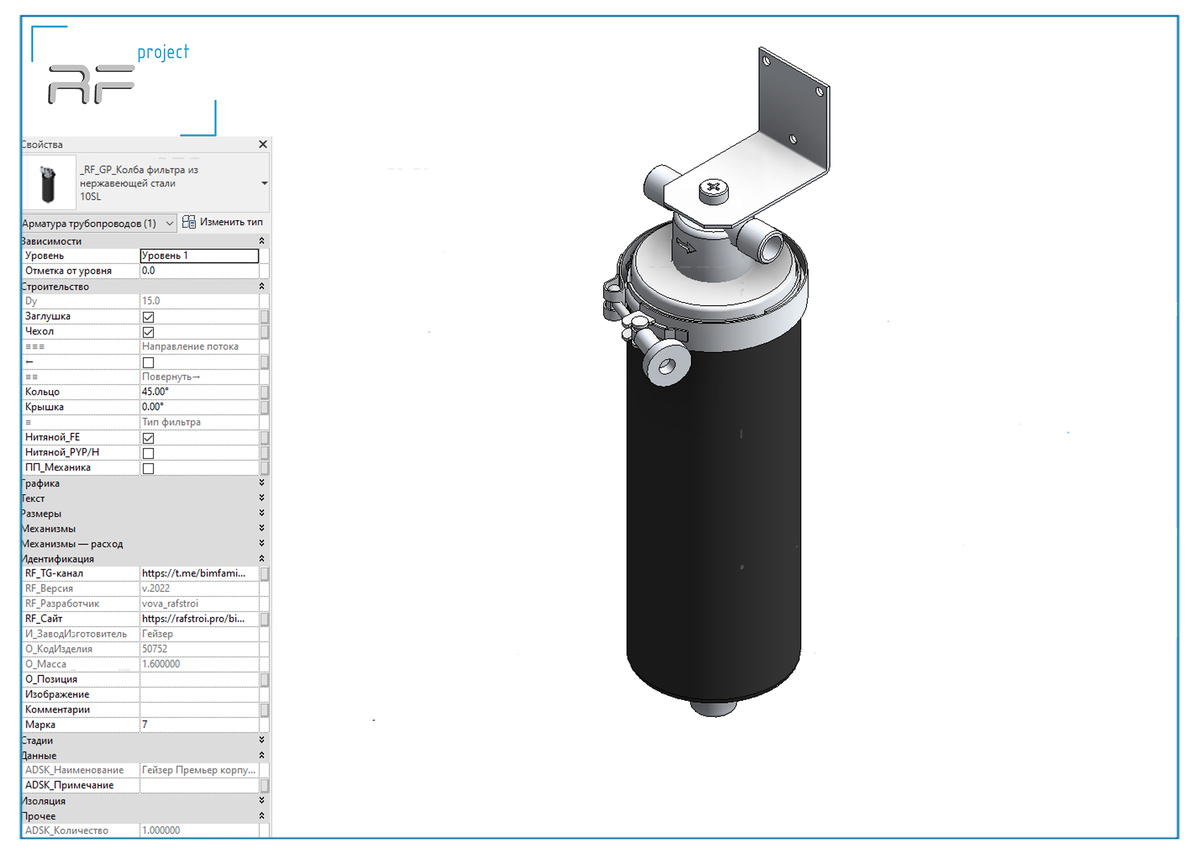Image resolution: width=1200 pixels, height=853 pixels.
Task: Open the Арматура трубопроводов (1) filter dropdown
Action: coord(98,223)
